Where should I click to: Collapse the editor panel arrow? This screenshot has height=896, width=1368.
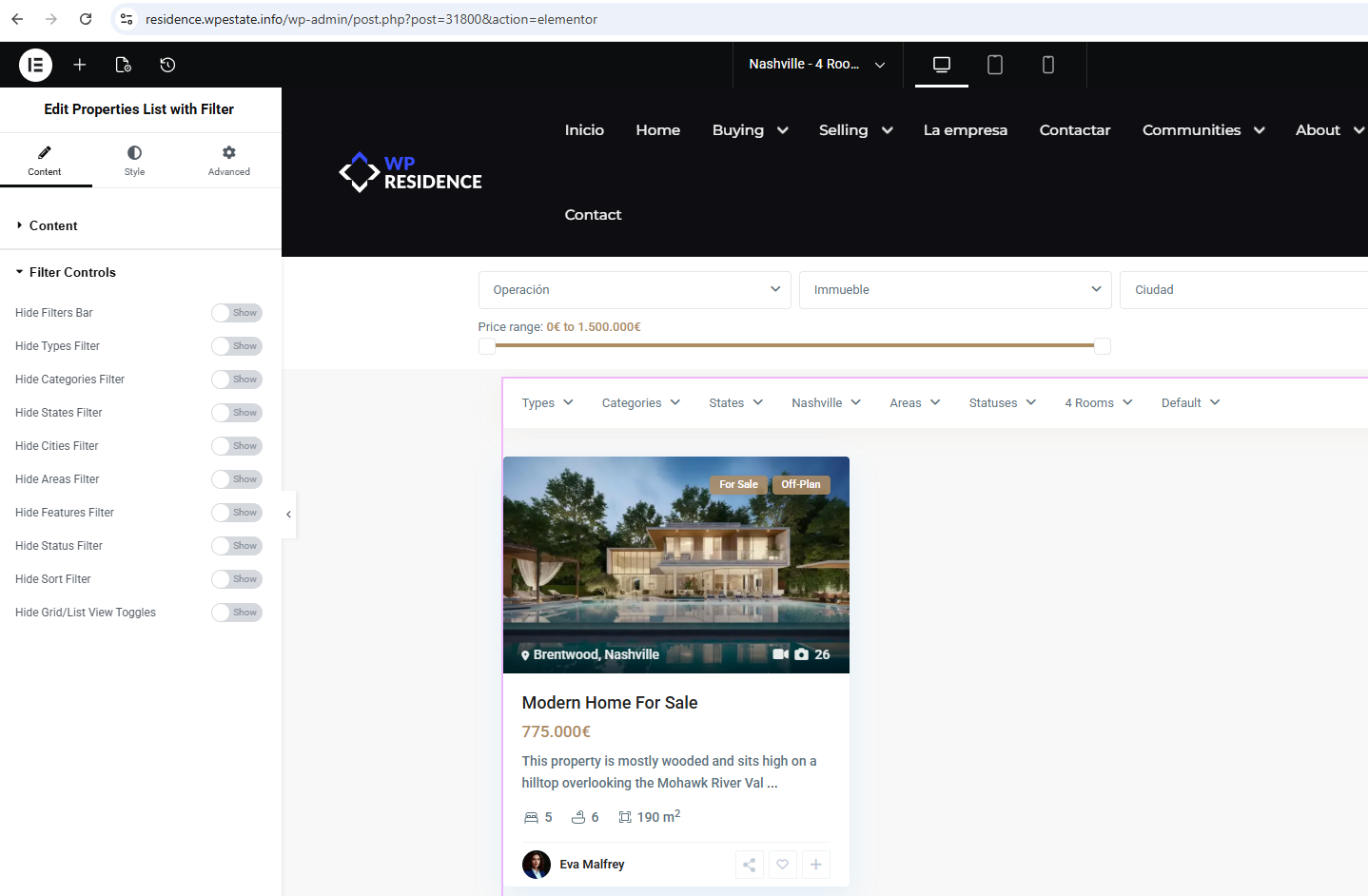click(x=289, y=515)
